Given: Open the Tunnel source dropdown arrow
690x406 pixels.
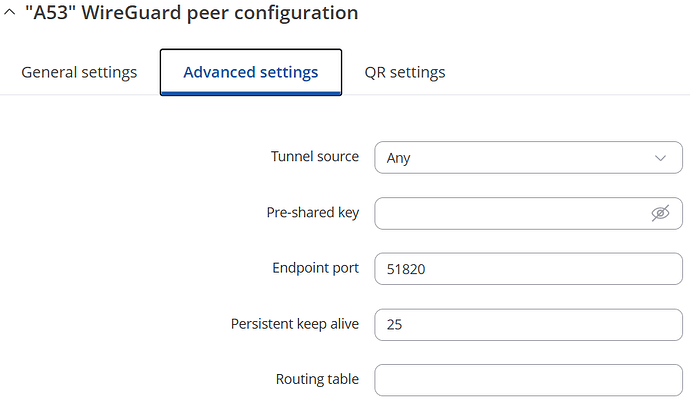Looking at the screenshot, I should (x=660, y=158).
